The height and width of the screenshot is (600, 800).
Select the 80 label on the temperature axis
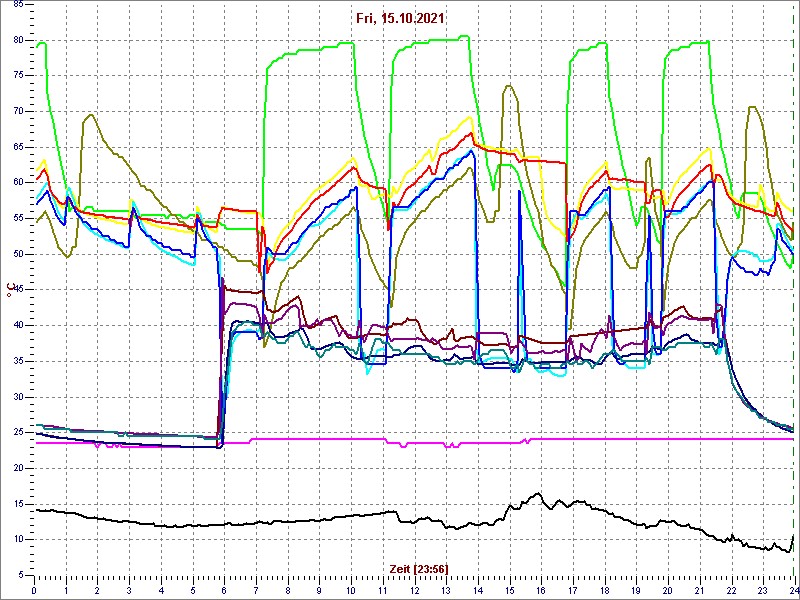coord(16,40)
